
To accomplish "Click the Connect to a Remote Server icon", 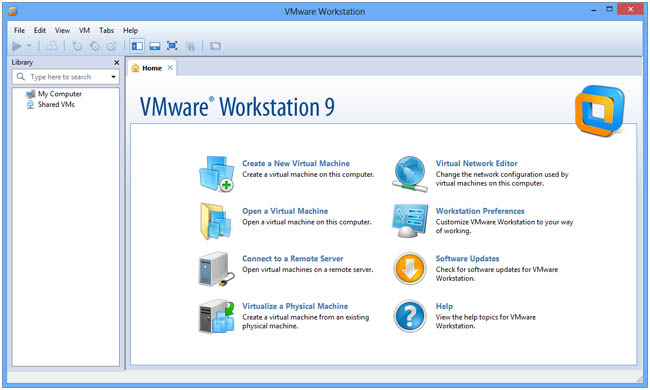I will 215,269.
